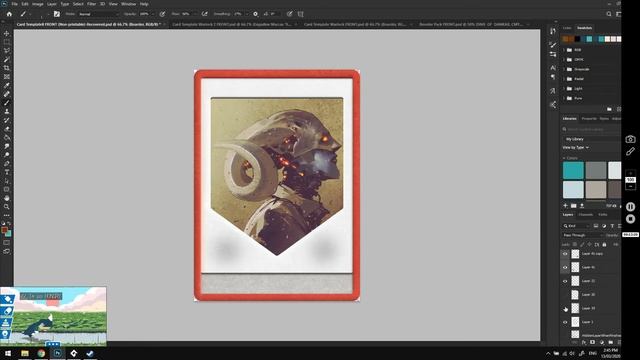This screenshot has width=640, height=360.
Task: Click the search icon at top right
Action: (x=609, y=14)
